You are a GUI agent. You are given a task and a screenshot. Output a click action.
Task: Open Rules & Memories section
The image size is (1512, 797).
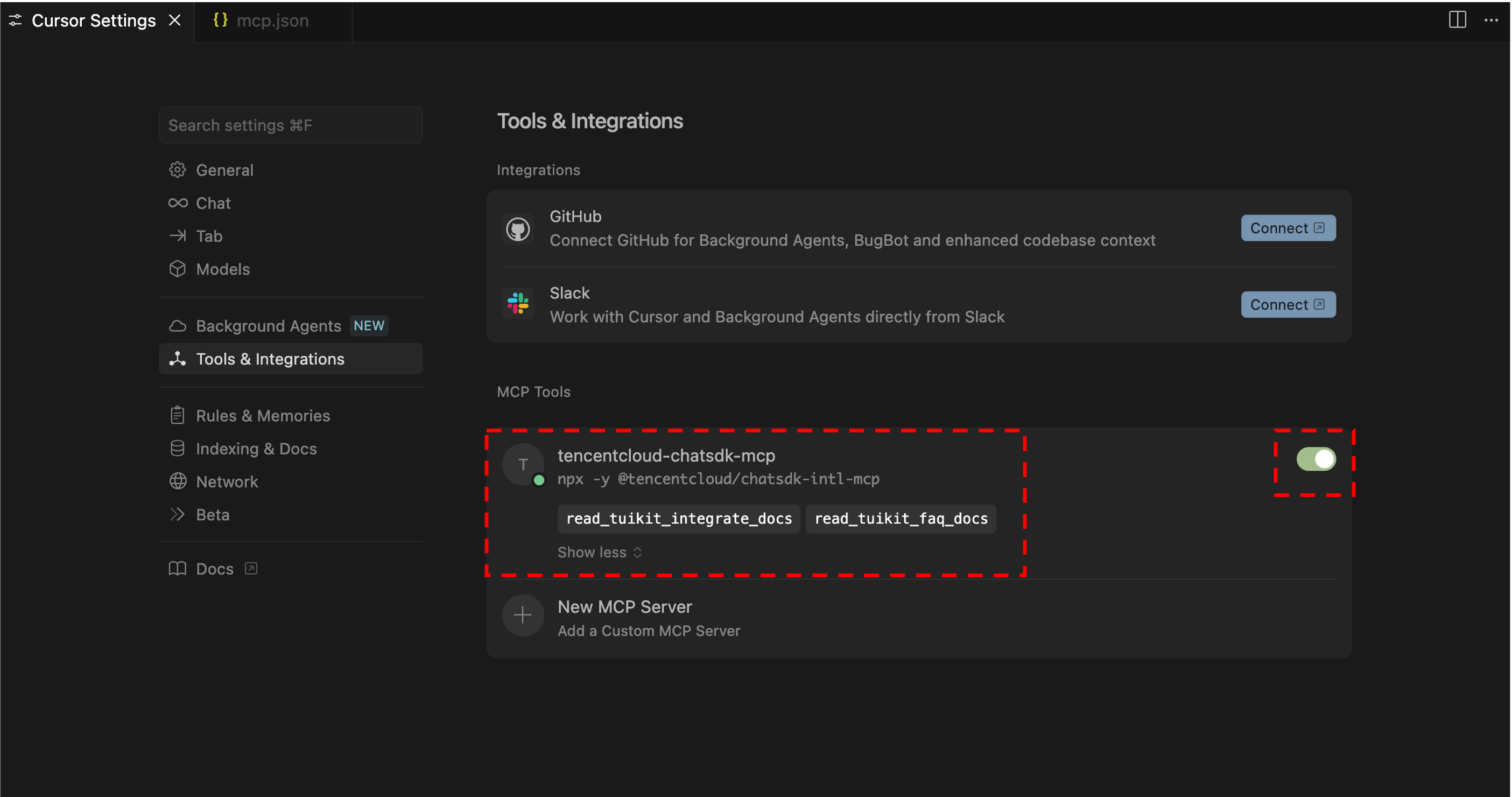(291, 415)
